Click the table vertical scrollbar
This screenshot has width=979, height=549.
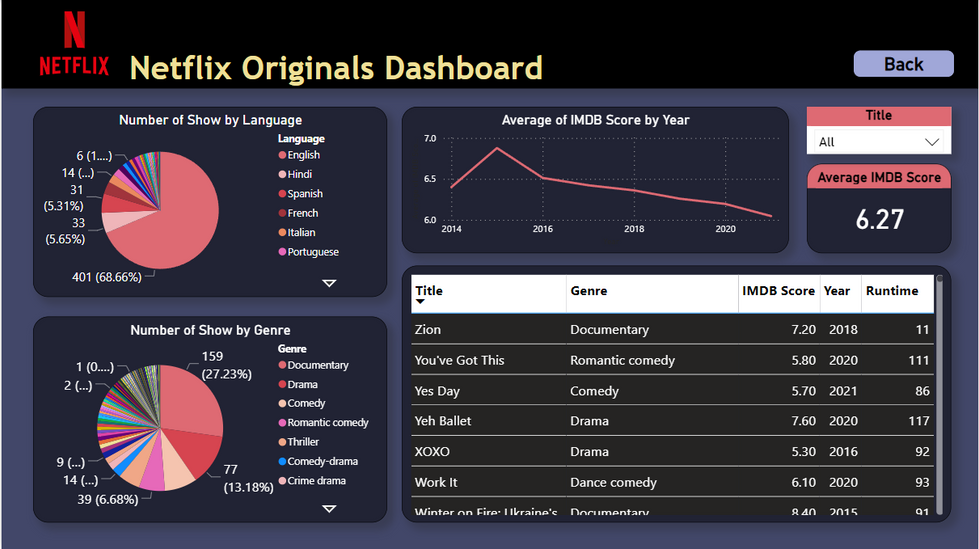(x=940, y=393)
